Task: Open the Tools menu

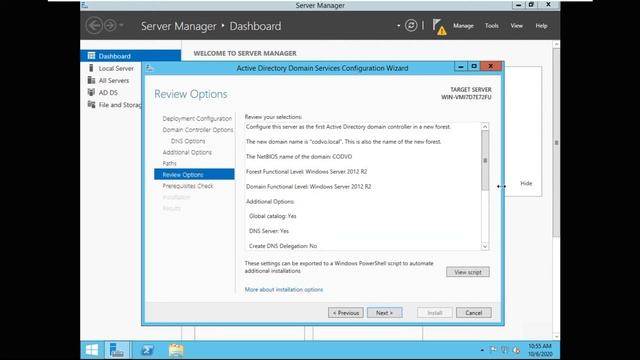Action: (x=491, y=26)
